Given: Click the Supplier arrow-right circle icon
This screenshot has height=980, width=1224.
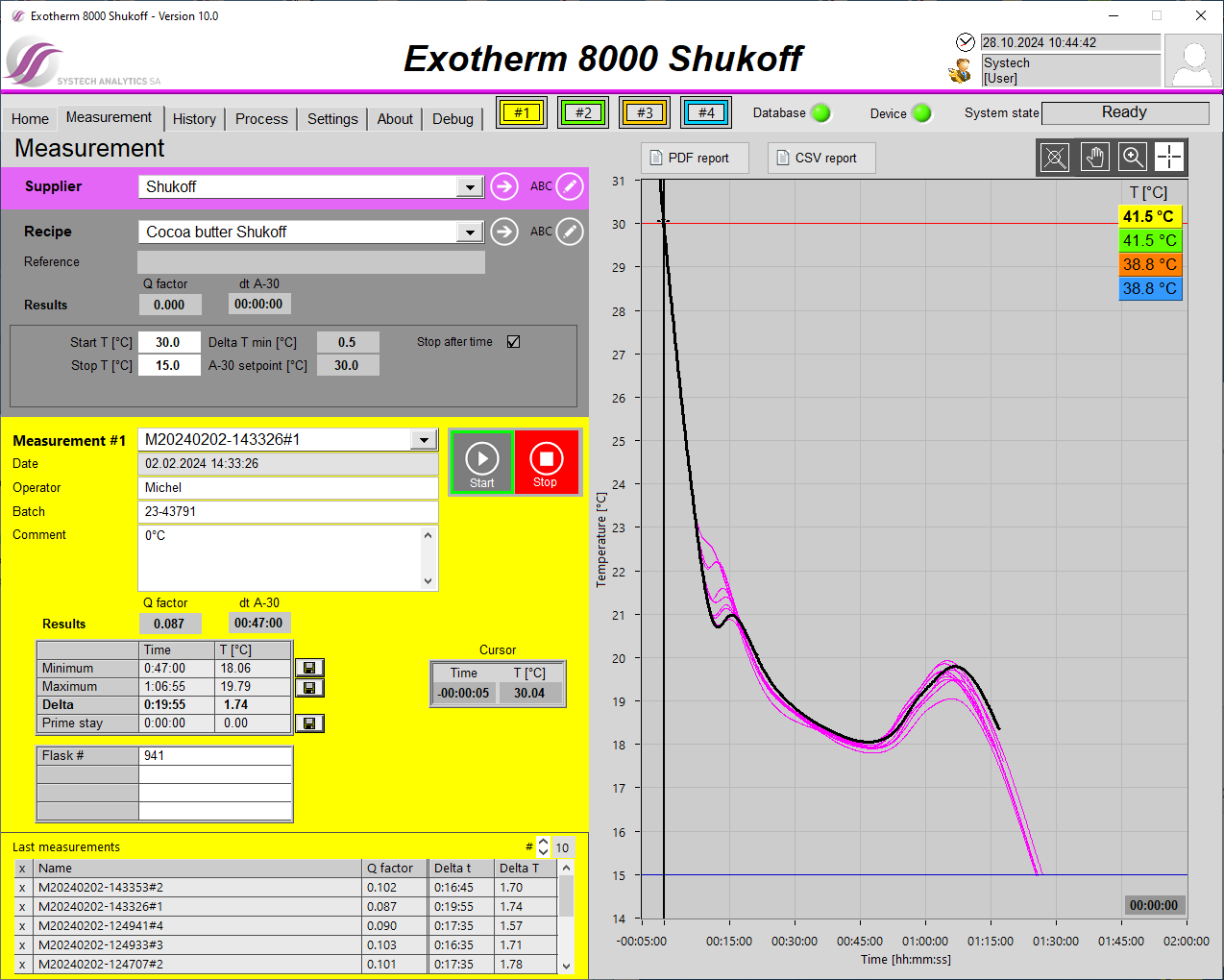Looking at the screenshot, I should [x=504, y=186].
